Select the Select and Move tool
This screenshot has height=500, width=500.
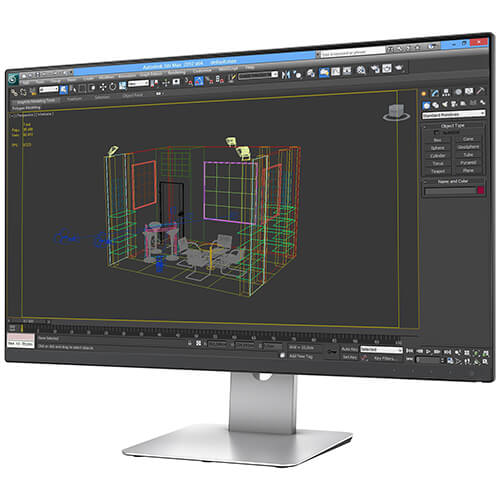click(103, 87)
